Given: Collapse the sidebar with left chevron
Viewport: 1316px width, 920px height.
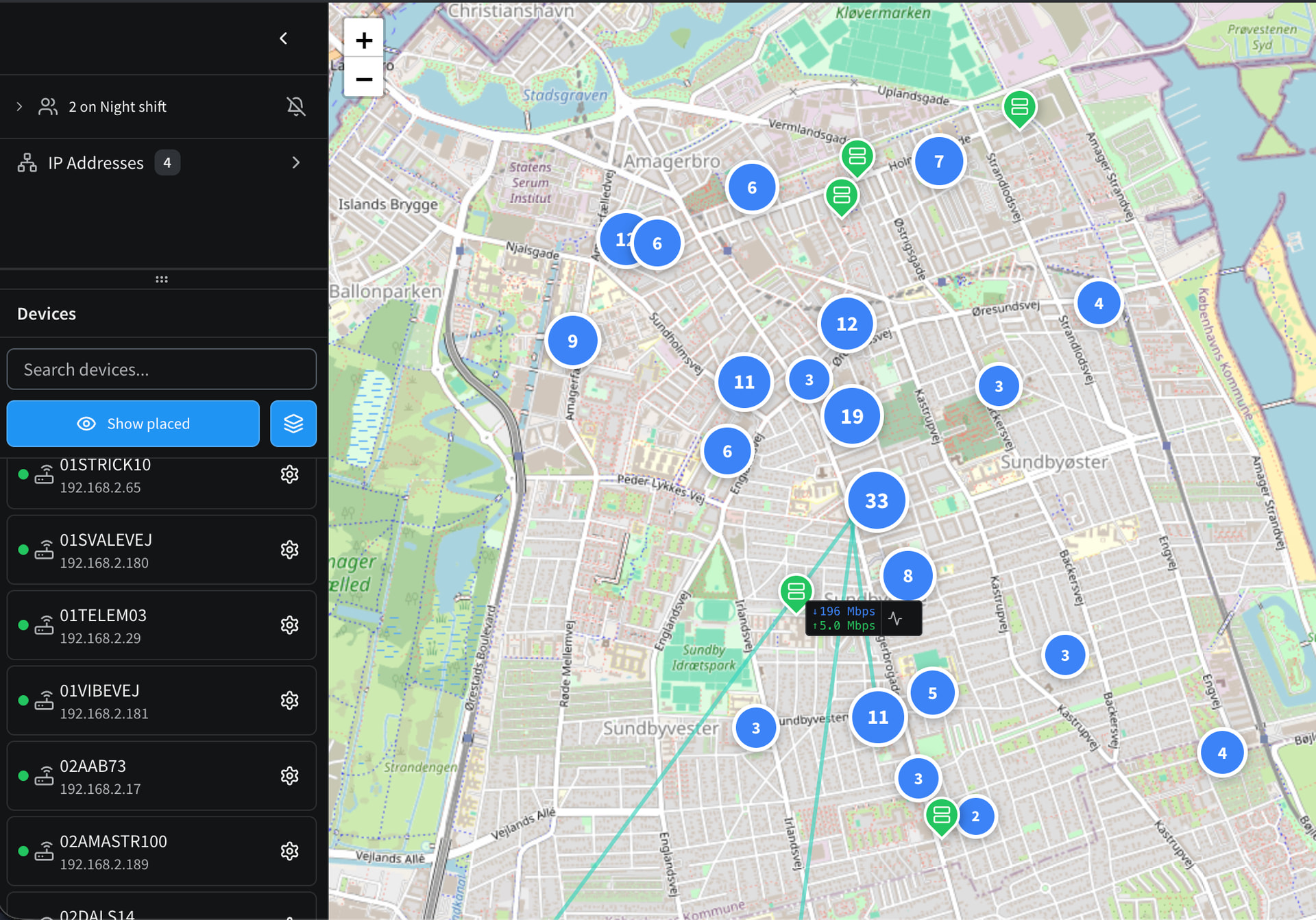Looking at the screenshot, I should [x=284, y=38].
